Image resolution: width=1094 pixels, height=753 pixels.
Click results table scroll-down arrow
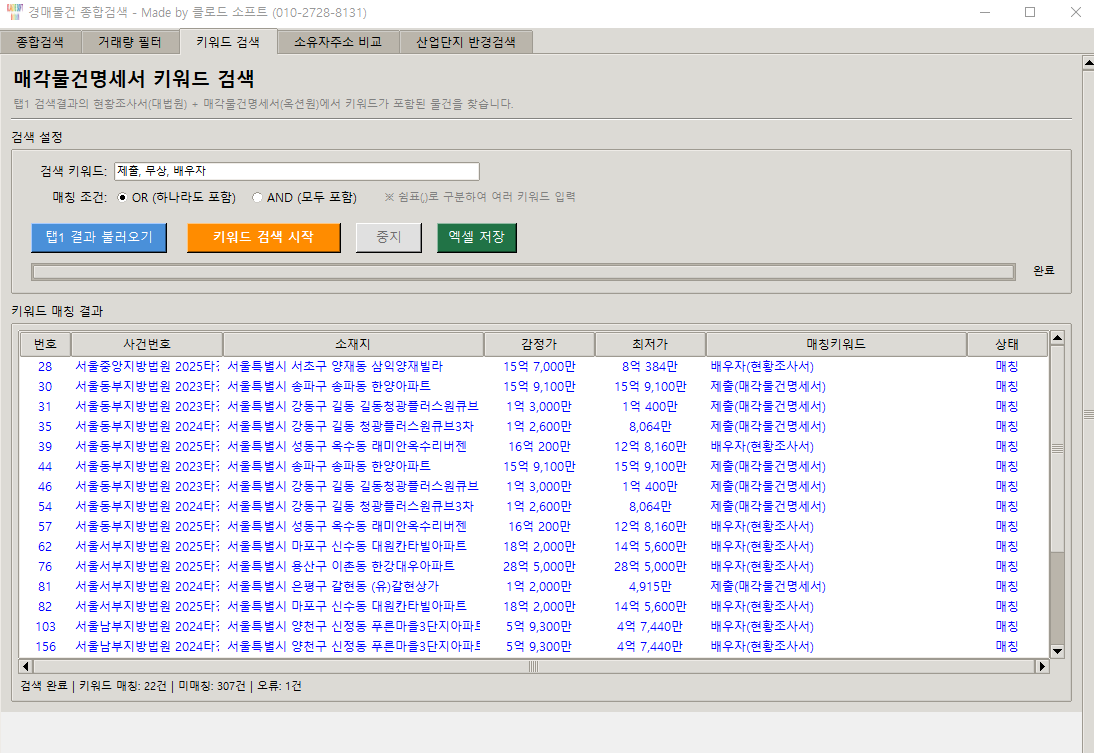(x=1056, y=649)
